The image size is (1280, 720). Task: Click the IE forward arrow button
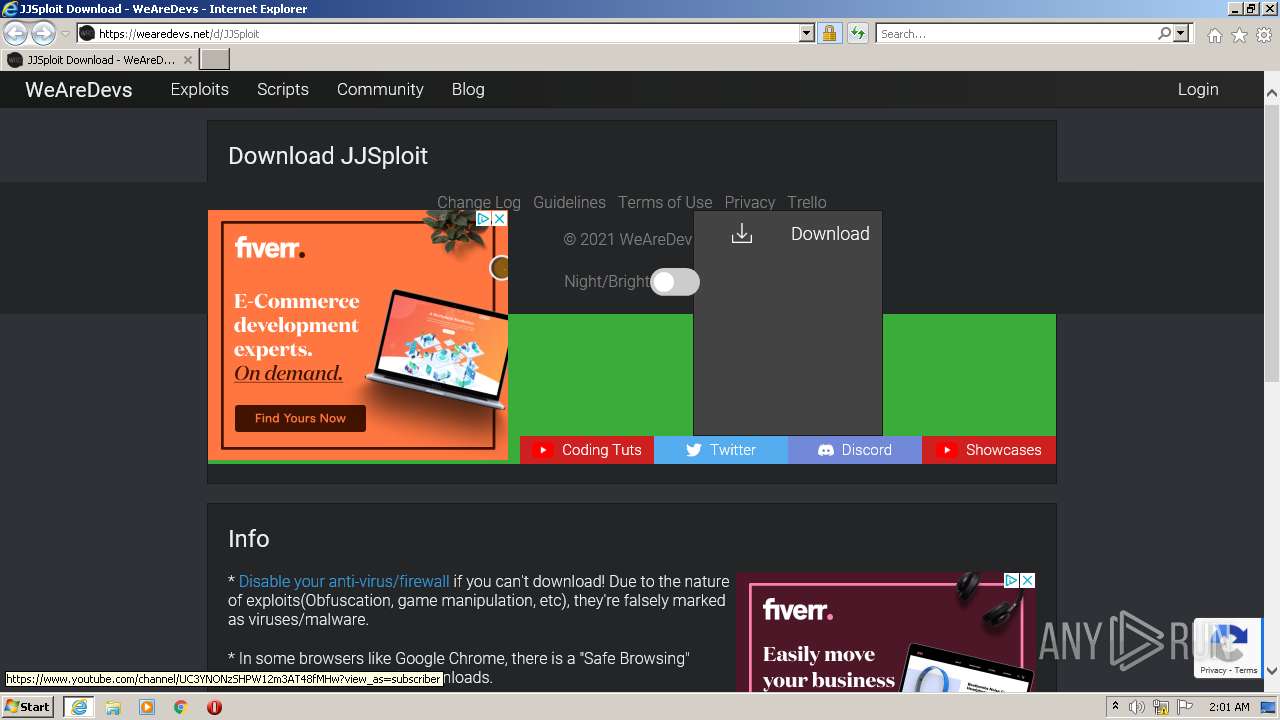pos(43,34)
